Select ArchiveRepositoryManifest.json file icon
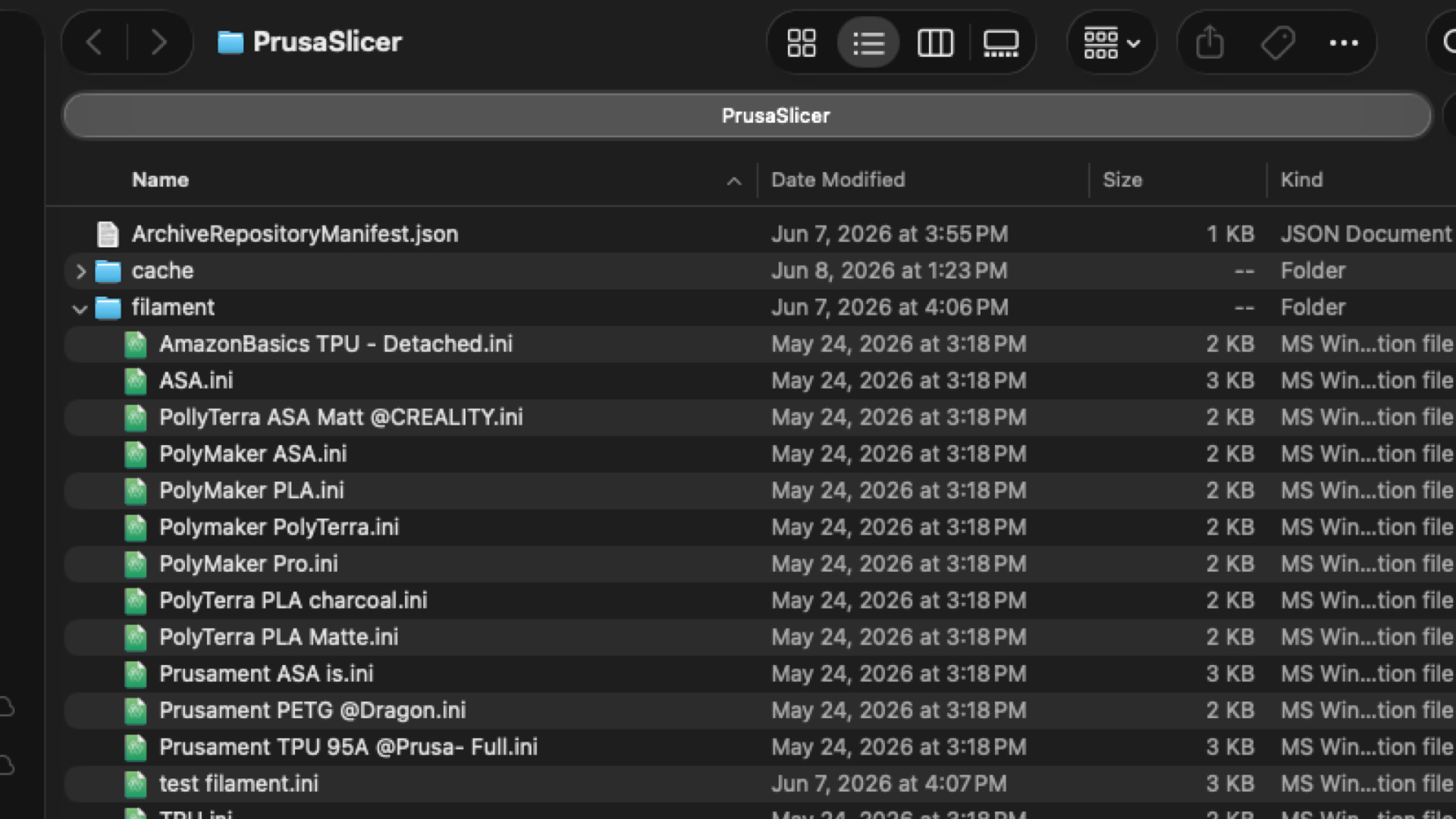 pyautogui.click(x=108, y=234)
